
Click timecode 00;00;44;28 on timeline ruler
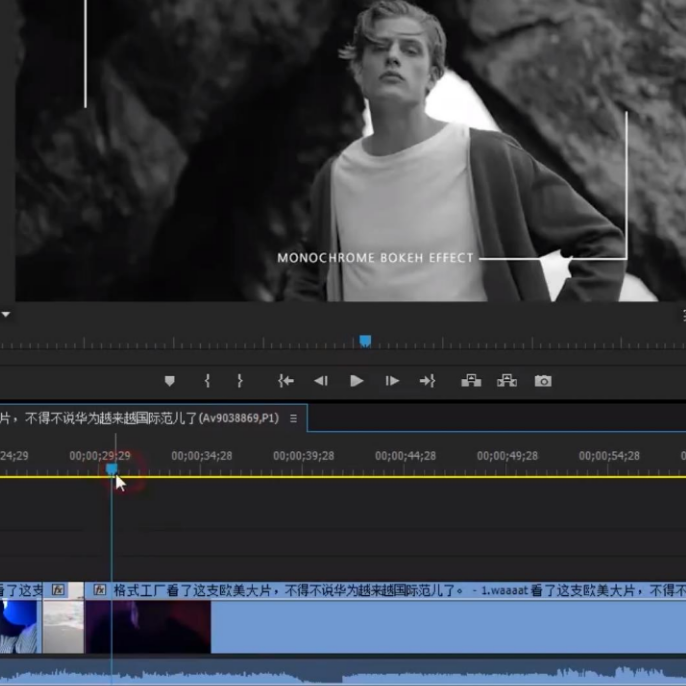(x=406, y=456)
